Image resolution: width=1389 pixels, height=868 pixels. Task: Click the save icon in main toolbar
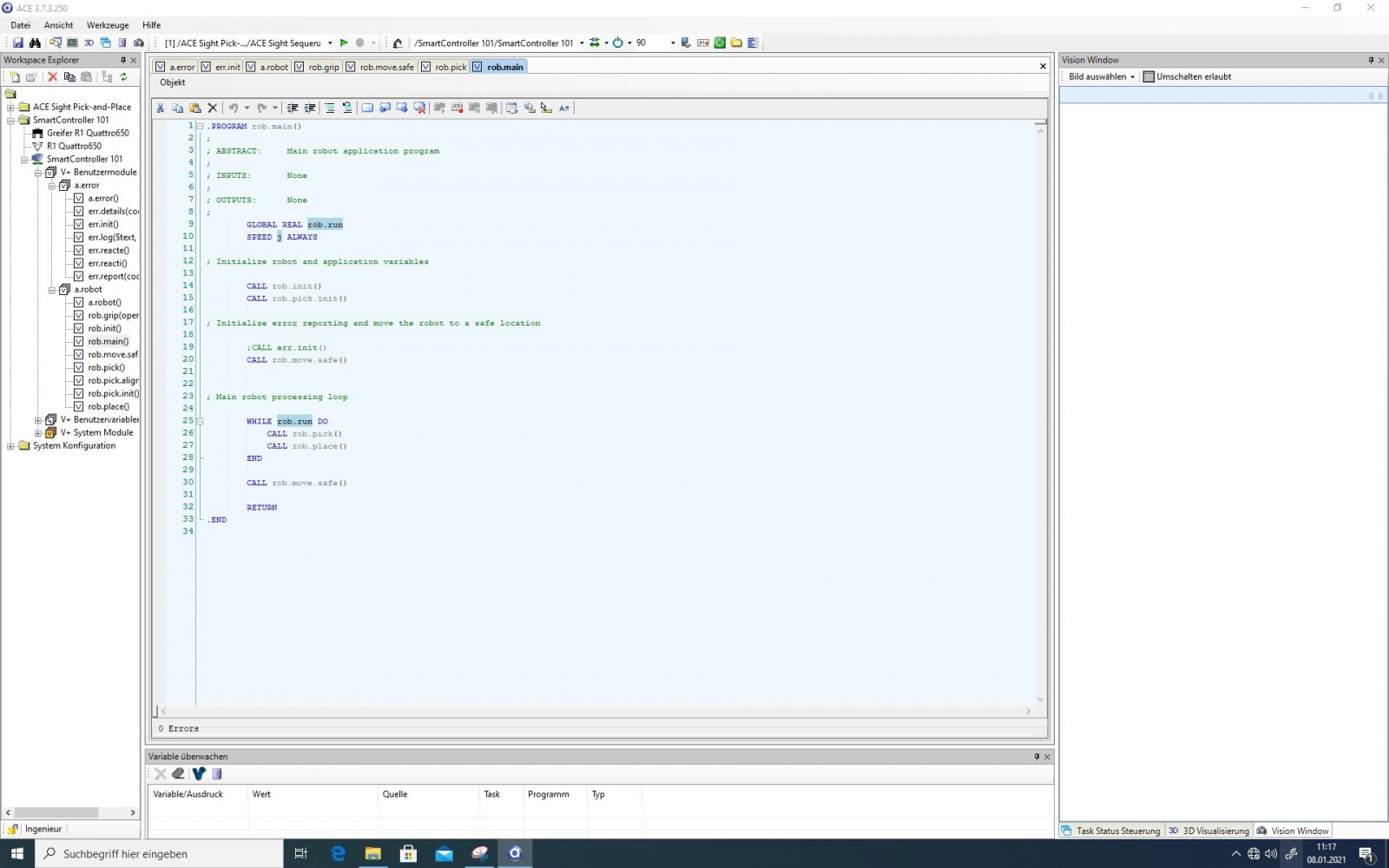pyautogui.click(x=18, y=43)
